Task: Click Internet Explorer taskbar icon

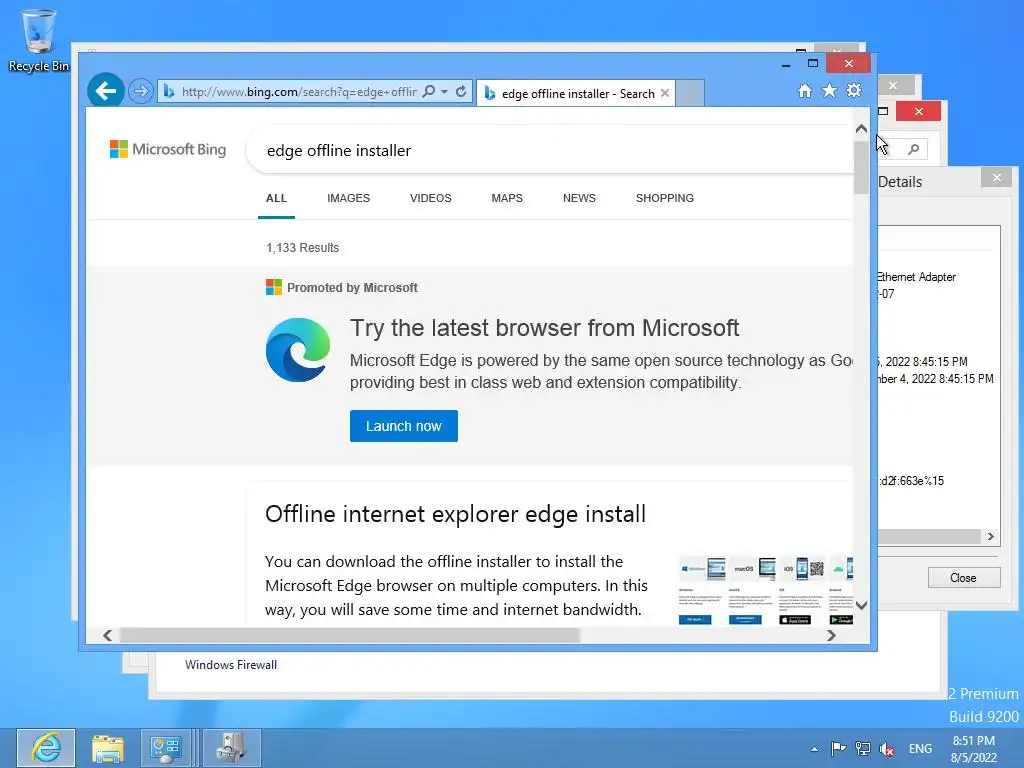Action: (x=46, y=748)
